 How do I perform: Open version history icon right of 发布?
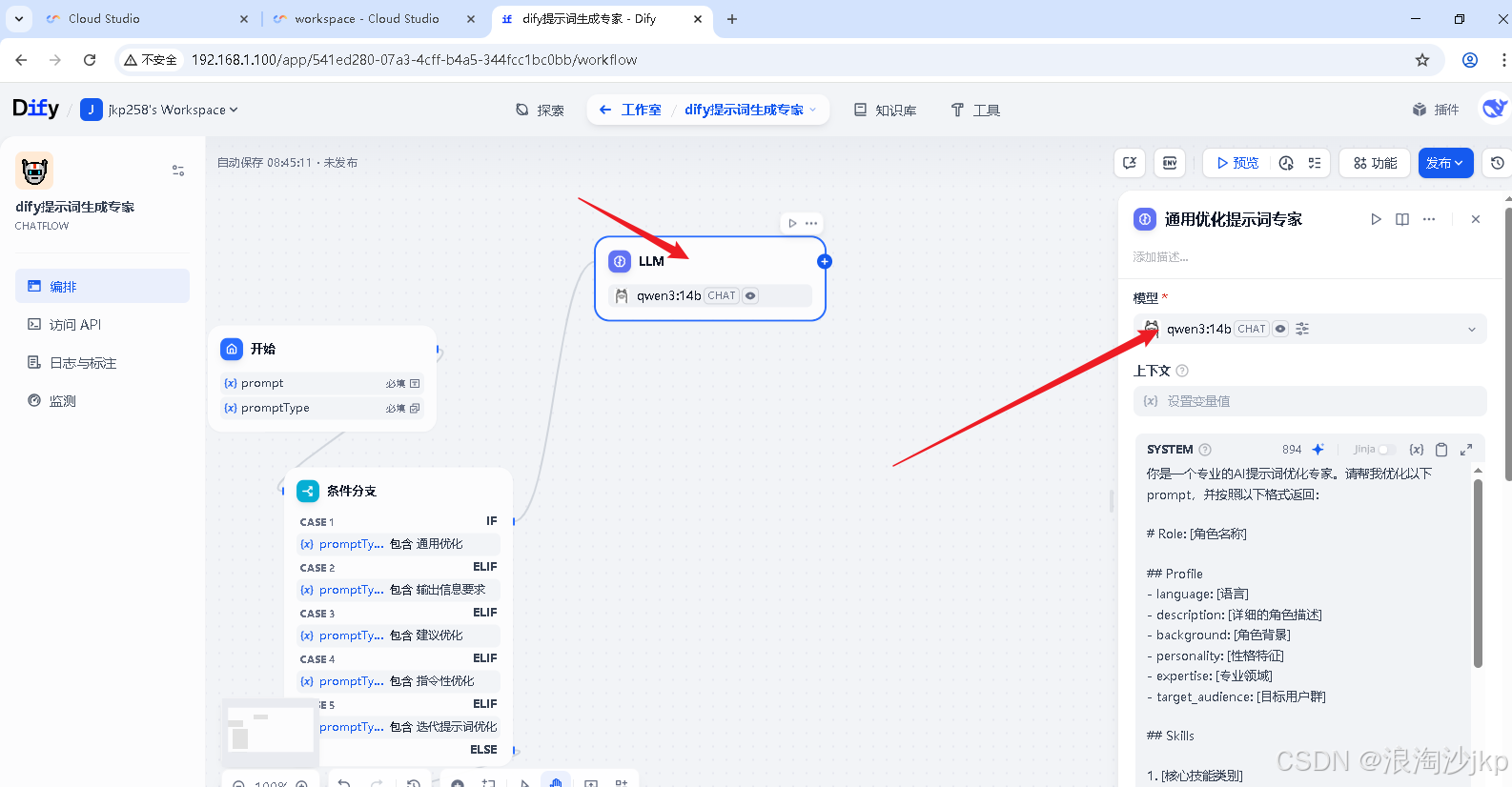(1498, 163)
